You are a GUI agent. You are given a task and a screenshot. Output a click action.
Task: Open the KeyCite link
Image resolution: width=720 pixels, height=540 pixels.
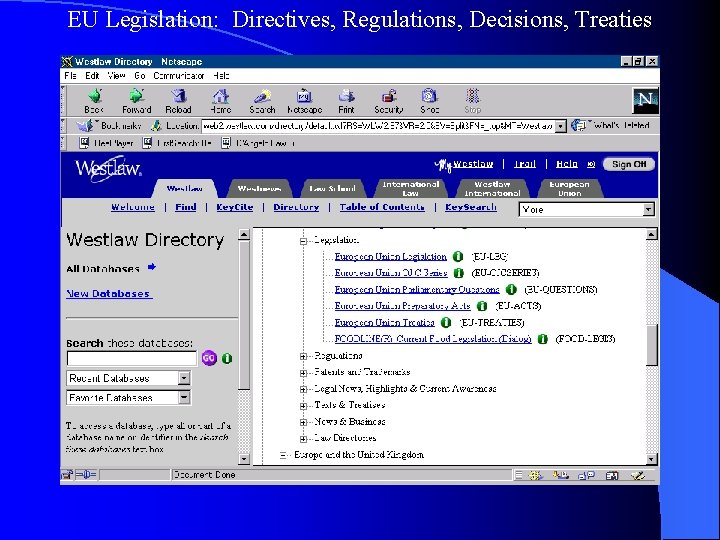[x=235, y=207]
